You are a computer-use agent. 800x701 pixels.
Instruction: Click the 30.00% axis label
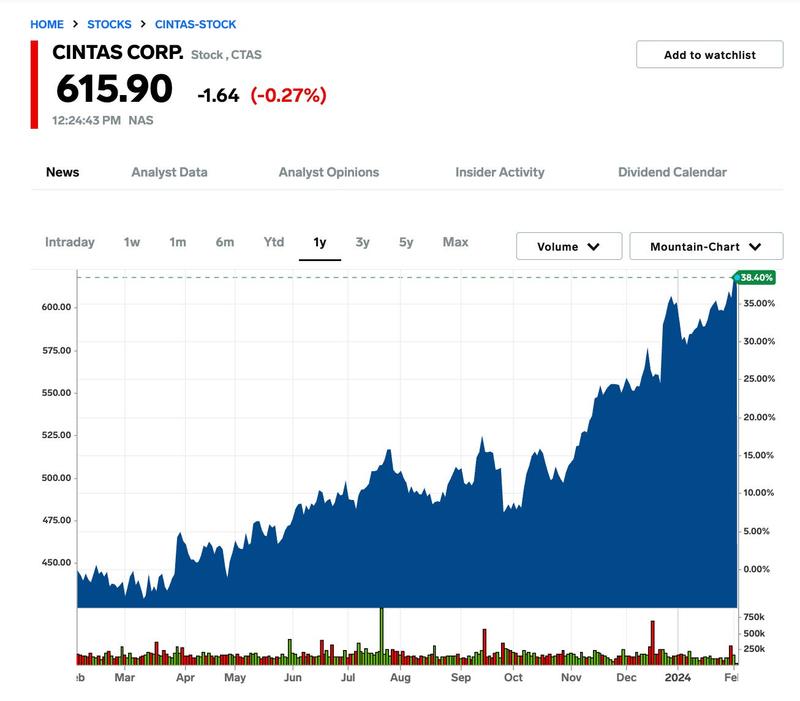759,341
